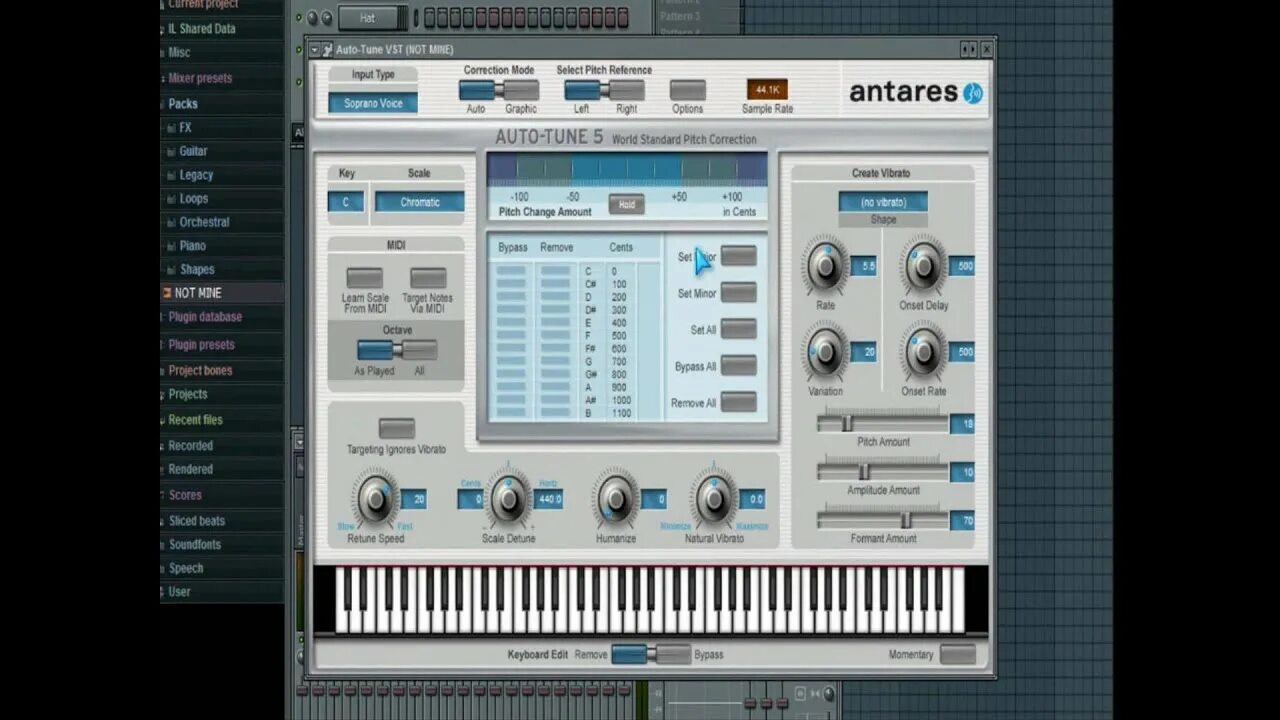This screenshot has height=720, width=1280.
Task: Expand the Misc folder in browser
Action: [179, 53]
